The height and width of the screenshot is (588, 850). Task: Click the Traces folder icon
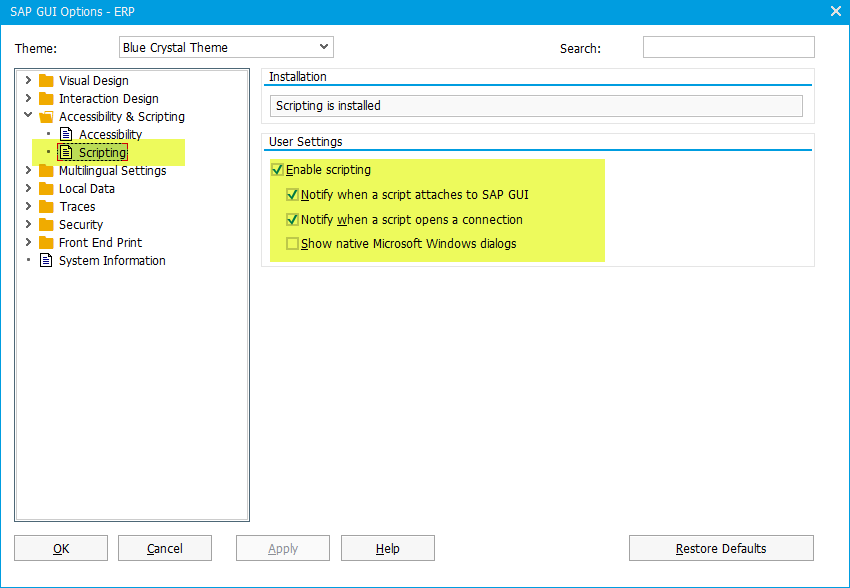(x=46, y=206)
